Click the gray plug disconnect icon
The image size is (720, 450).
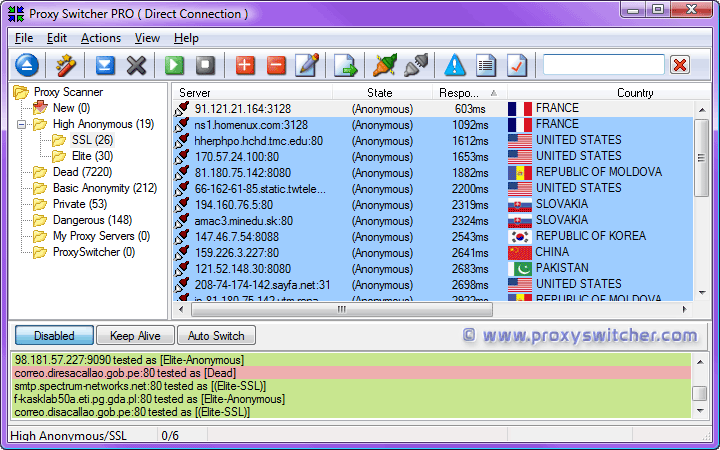tap(416, 66)
